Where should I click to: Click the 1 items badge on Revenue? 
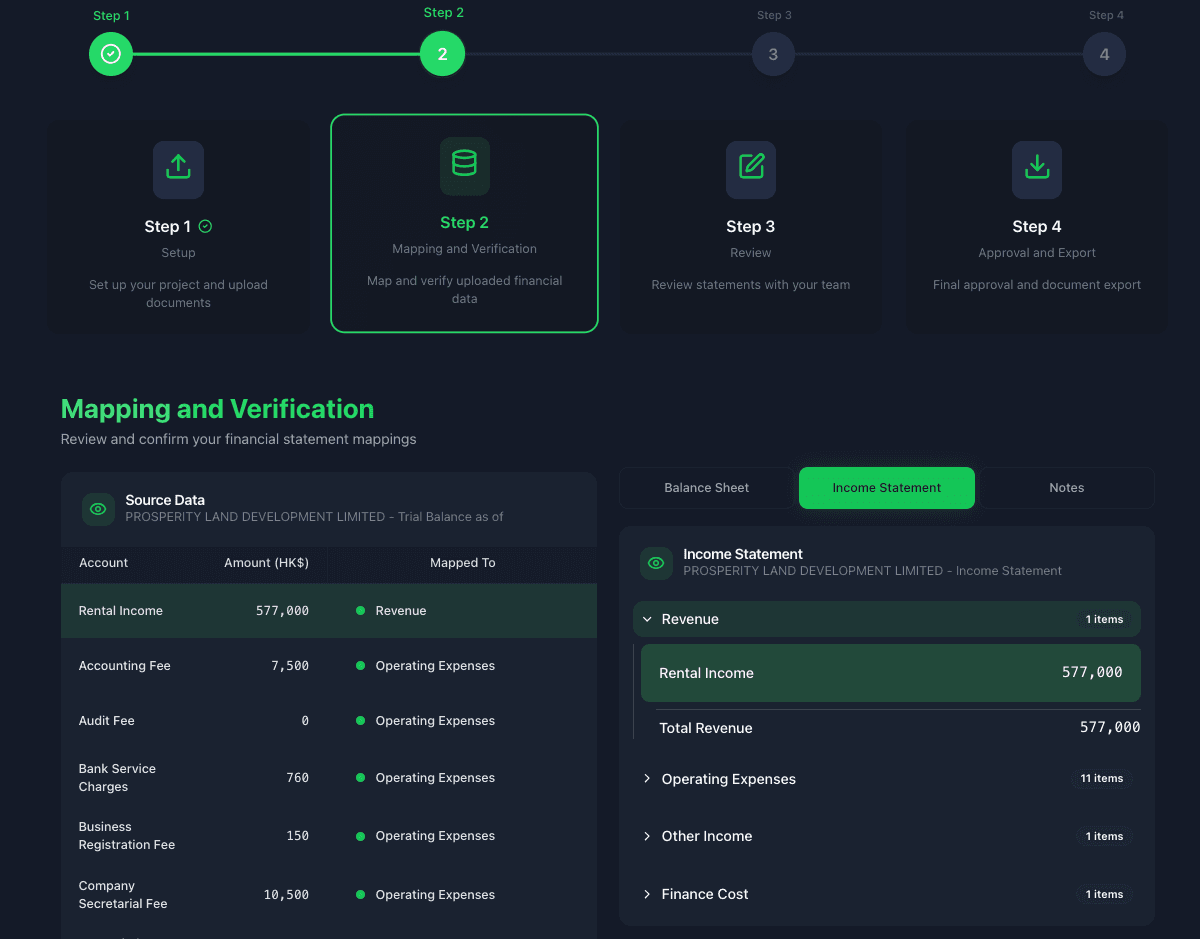point(1105,620)
